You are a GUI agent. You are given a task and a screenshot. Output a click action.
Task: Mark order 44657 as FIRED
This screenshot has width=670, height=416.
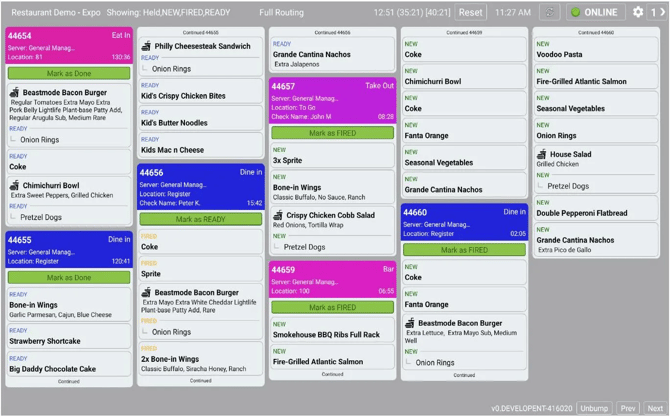click(x=333, y=133)
